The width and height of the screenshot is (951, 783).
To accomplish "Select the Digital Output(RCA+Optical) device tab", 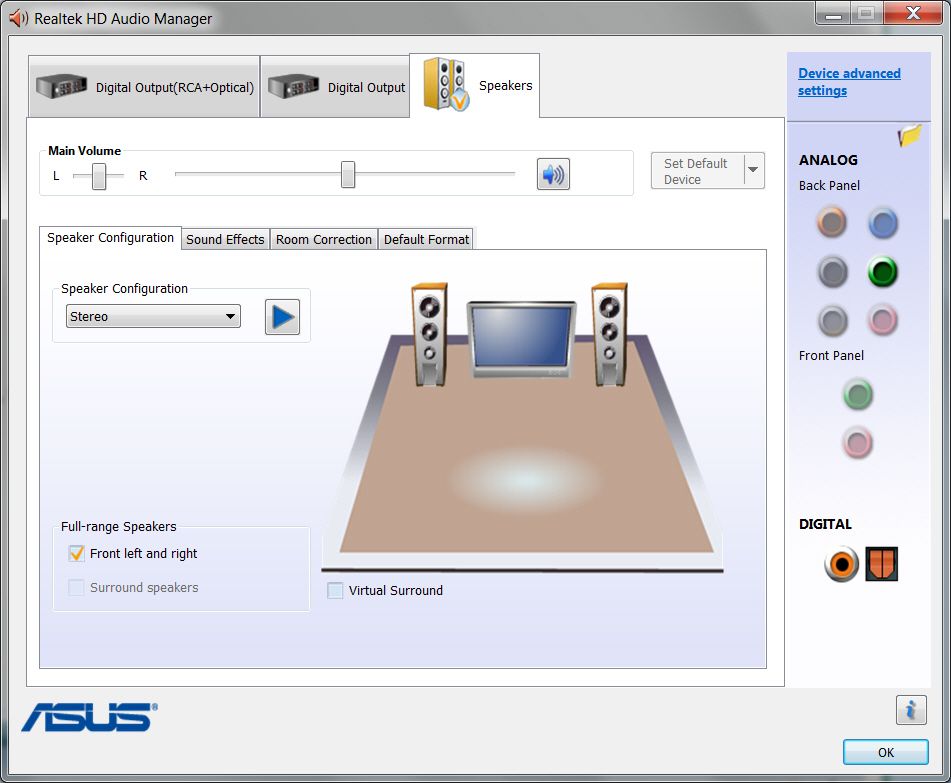I will tap(145, 87).
